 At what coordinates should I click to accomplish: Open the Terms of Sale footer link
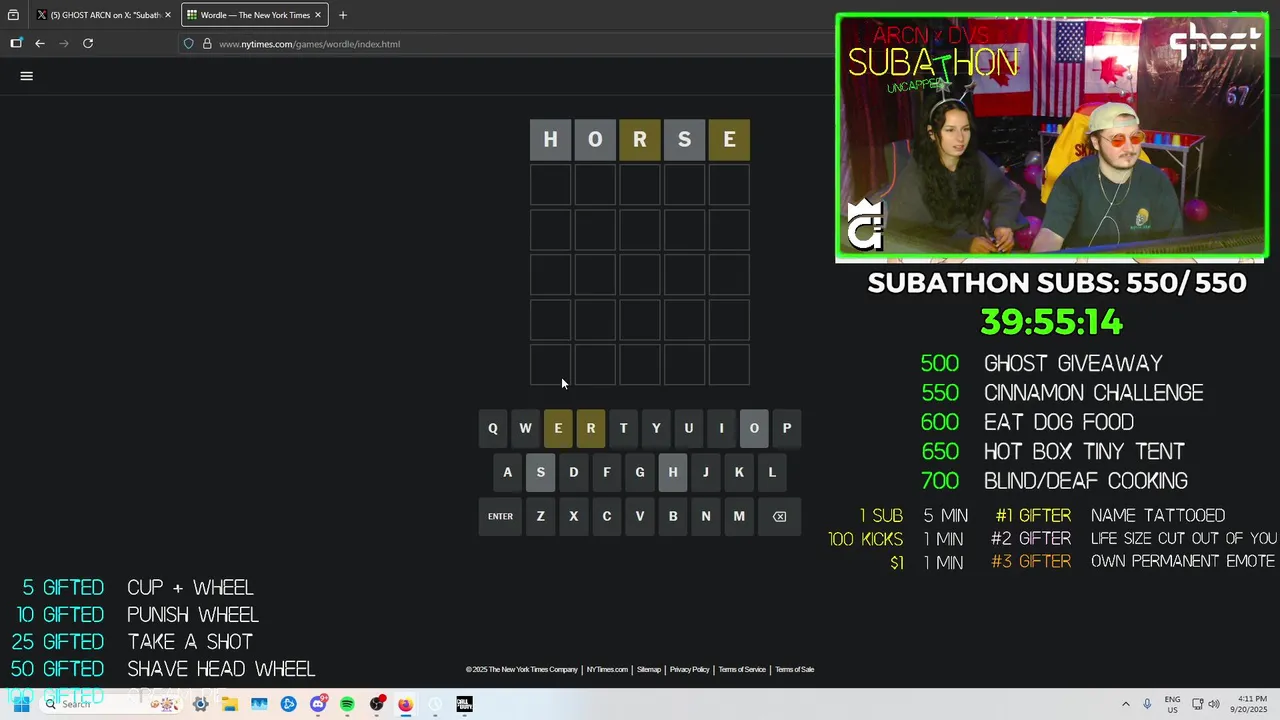click(x=795, y=670)
